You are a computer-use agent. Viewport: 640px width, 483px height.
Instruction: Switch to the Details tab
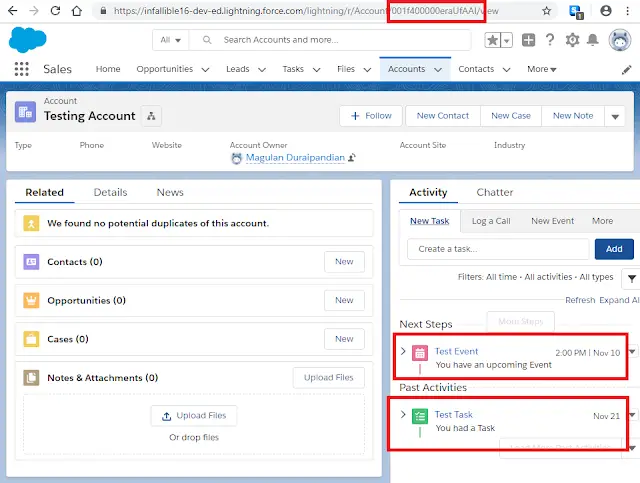click(x=110, y=192)
